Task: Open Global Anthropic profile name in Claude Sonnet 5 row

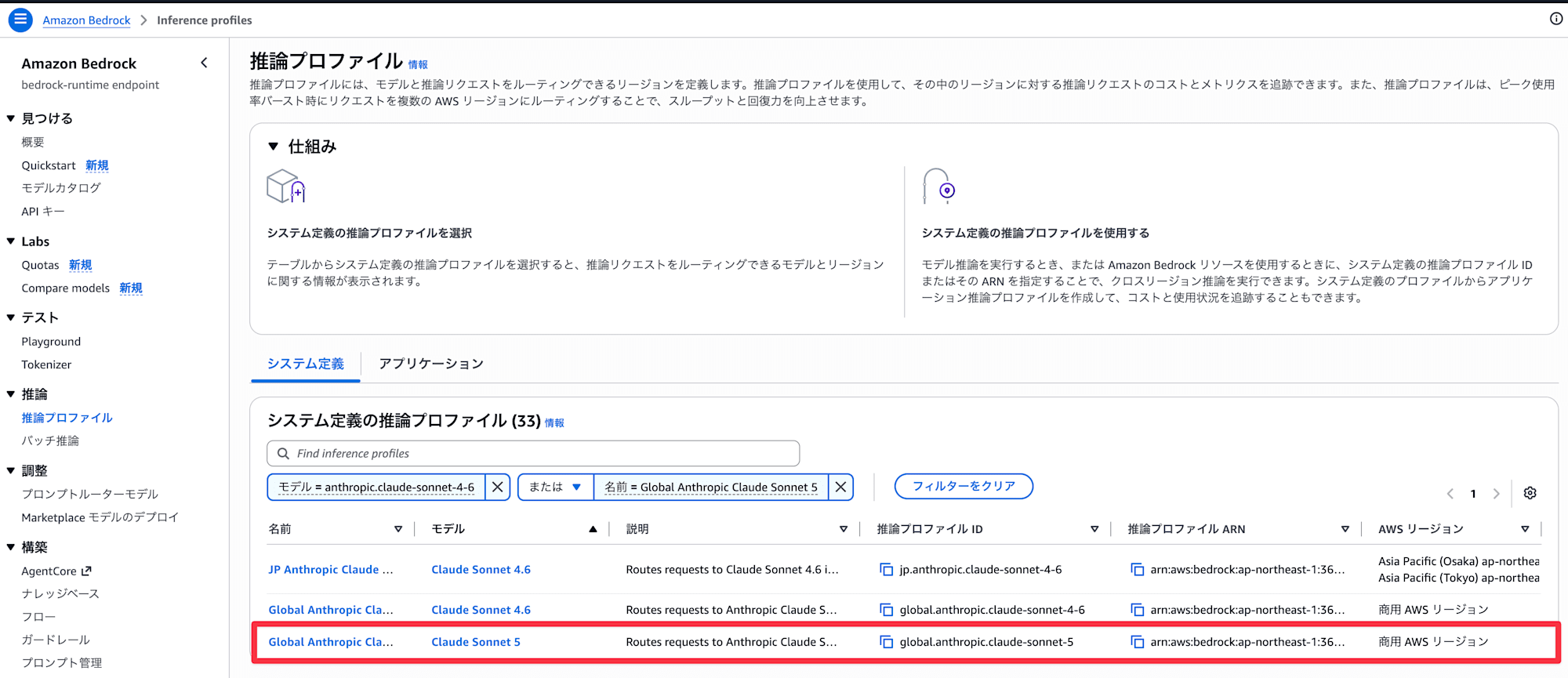Action: (x=331, y=642)
